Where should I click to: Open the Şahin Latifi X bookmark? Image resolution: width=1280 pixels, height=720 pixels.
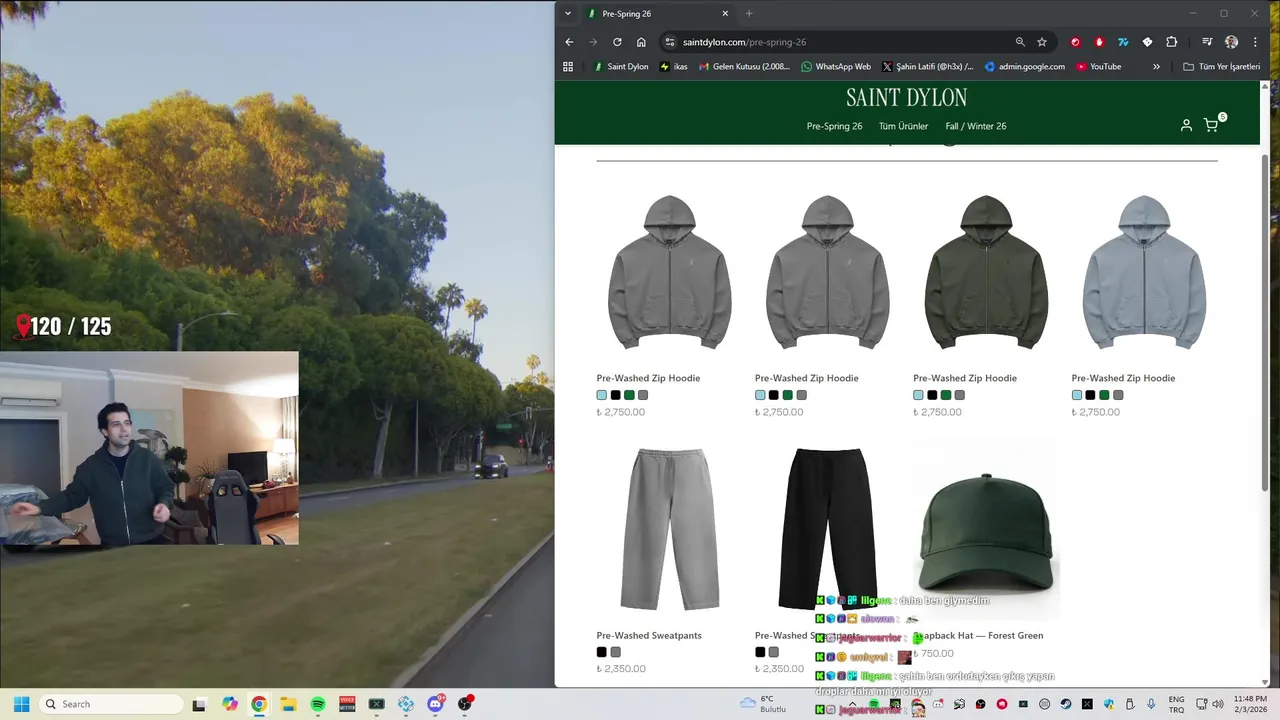point(928,67)
